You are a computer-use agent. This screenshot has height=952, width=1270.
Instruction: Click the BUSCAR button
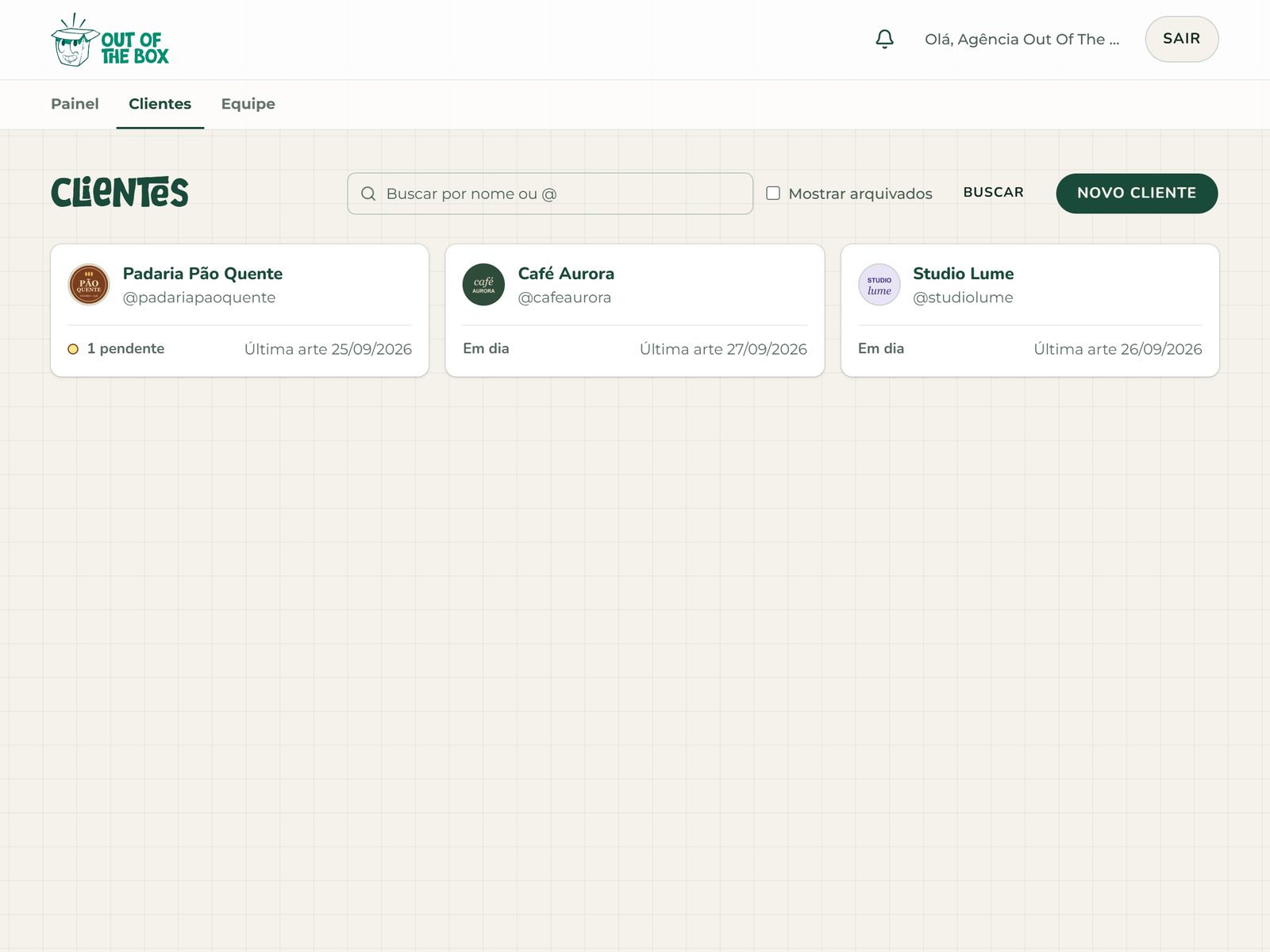coord(993,193)
